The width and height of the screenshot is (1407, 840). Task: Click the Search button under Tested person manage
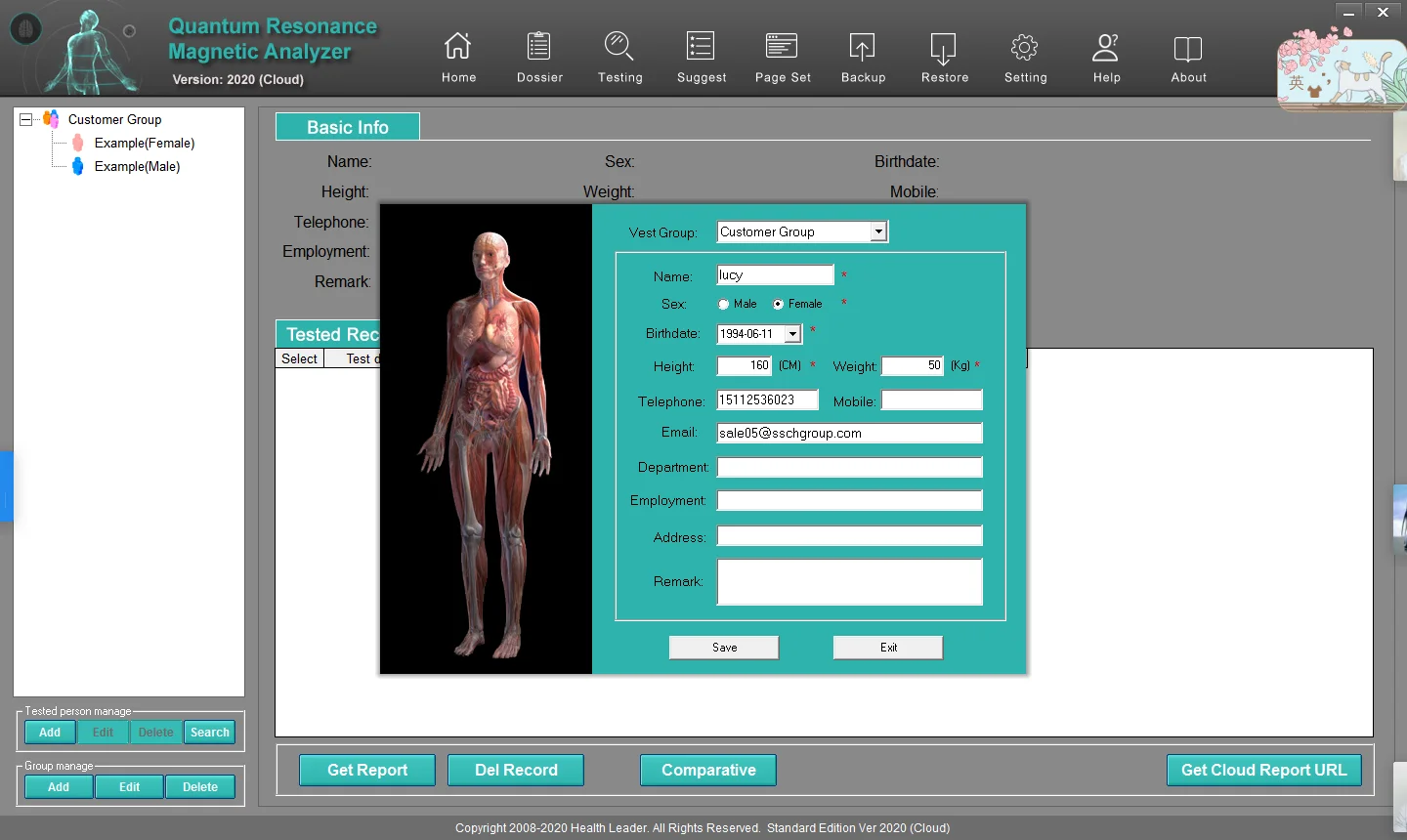[x=209, y=733]
